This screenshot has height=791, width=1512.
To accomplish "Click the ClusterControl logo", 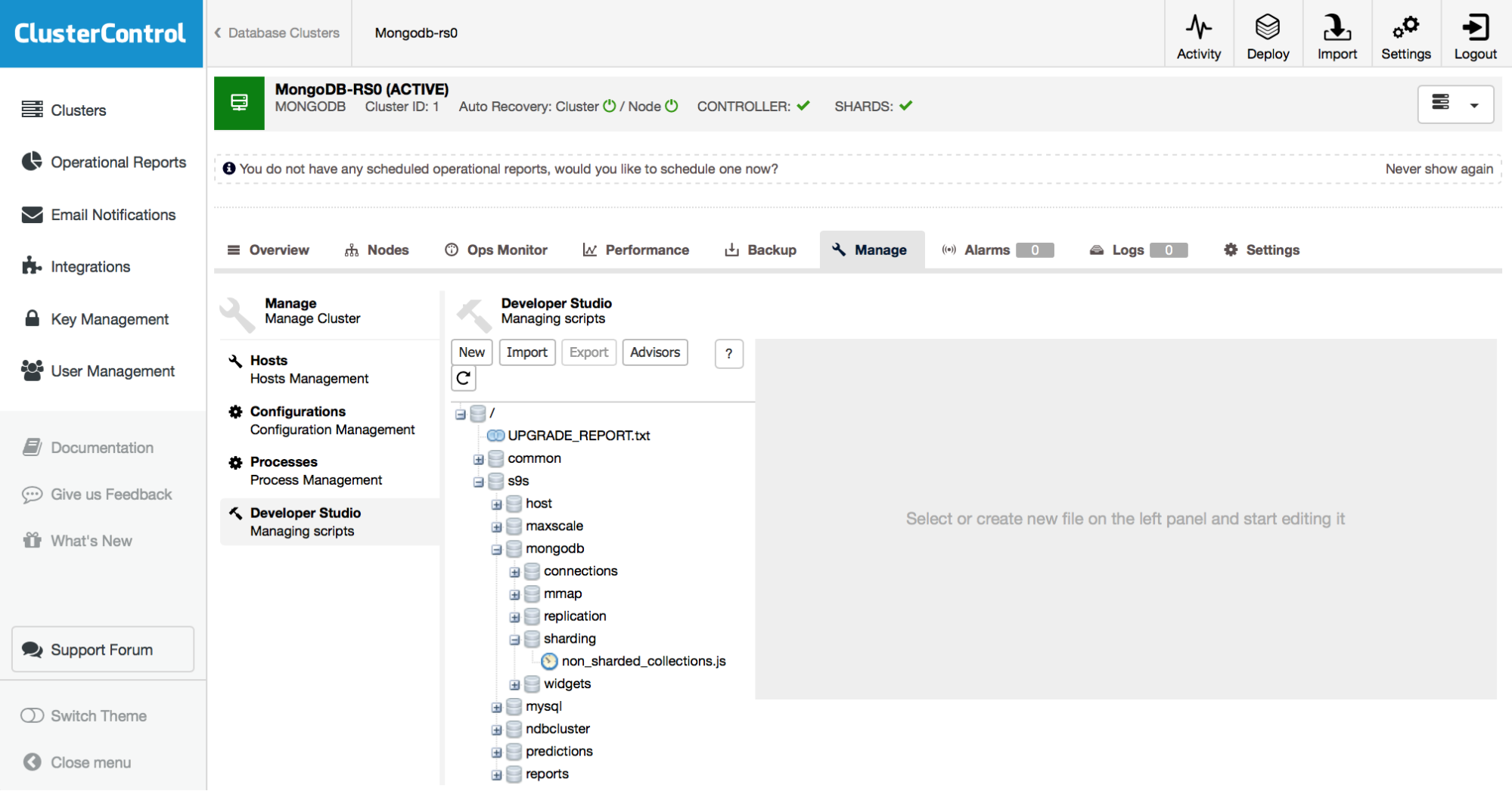I will click(x=101, y=33).
